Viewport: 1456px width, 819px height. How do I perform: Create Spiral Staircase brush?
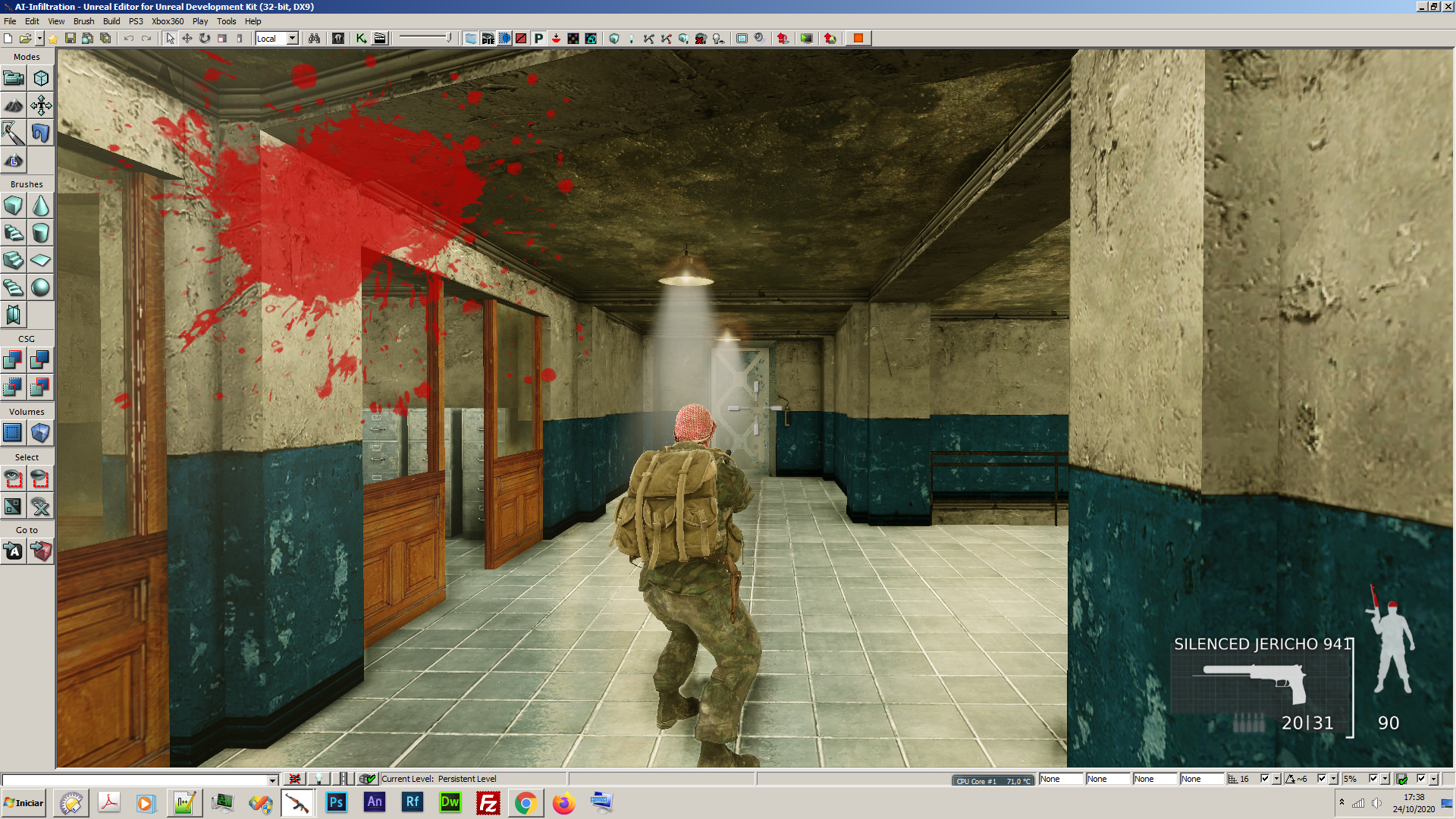[x=14, y=287]
